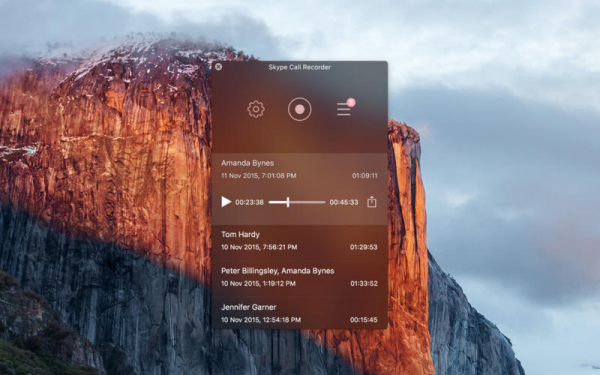This screenshot has height=375, width=600.
Task: Close the Skype Call Recorder window
Action: pos(218,67)
